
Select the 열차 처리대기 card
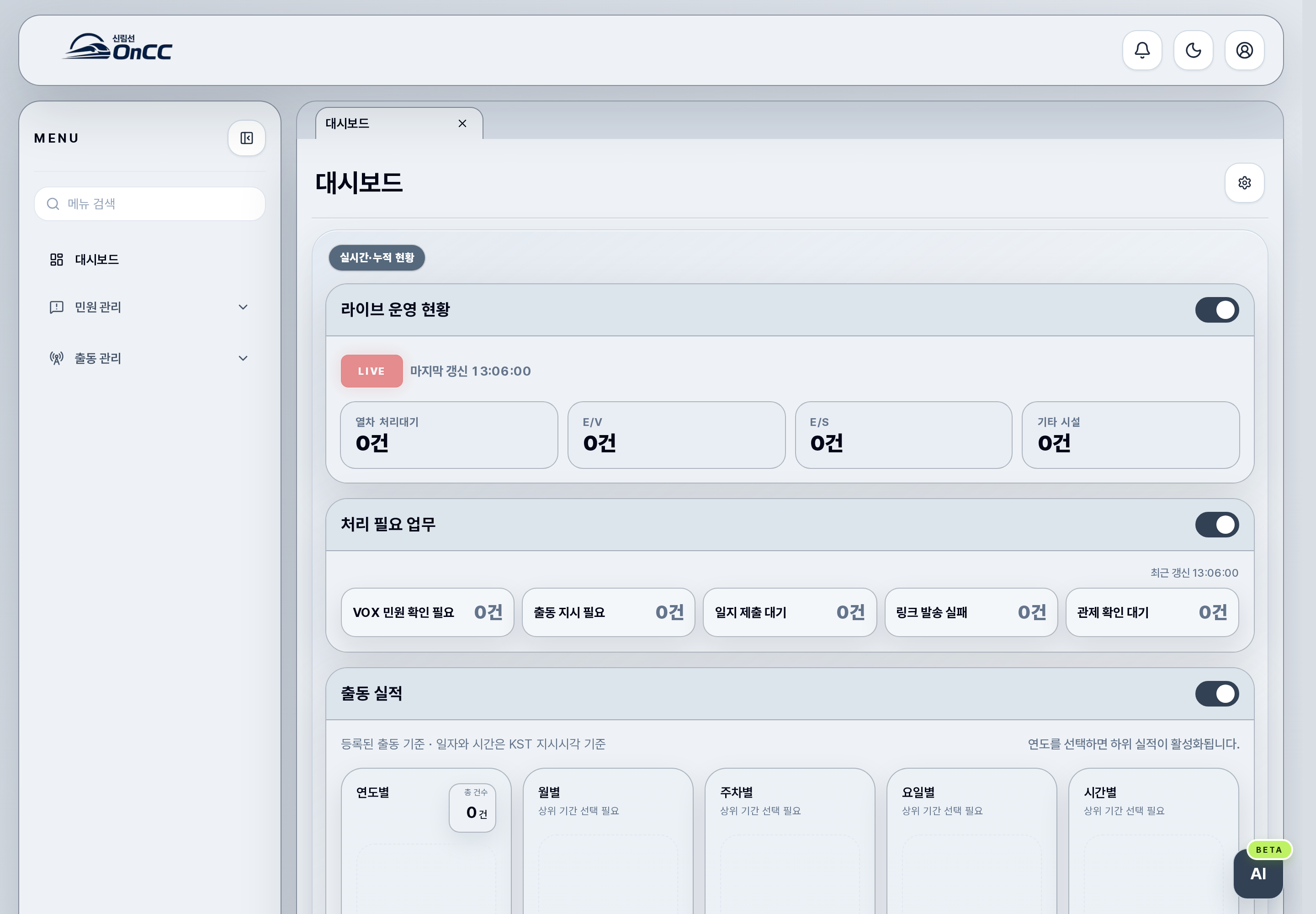449,435
